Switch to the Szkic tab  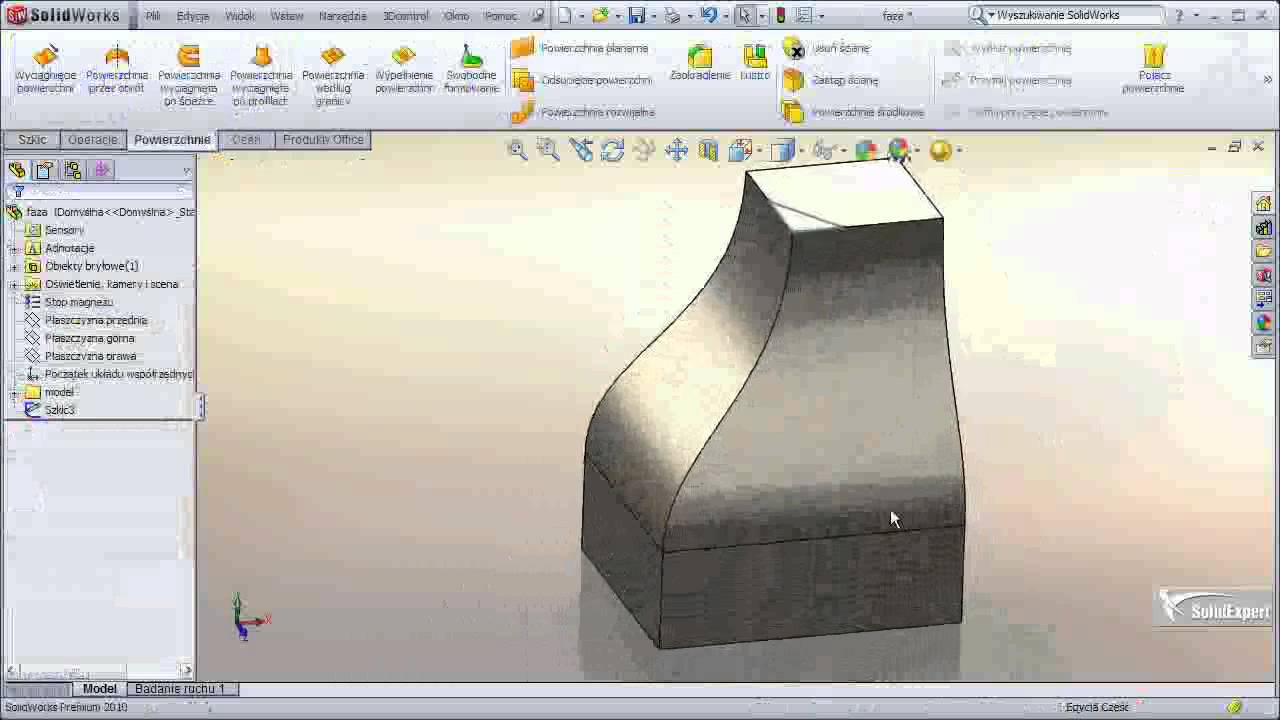pyautogui.click(x=32, y=140)
